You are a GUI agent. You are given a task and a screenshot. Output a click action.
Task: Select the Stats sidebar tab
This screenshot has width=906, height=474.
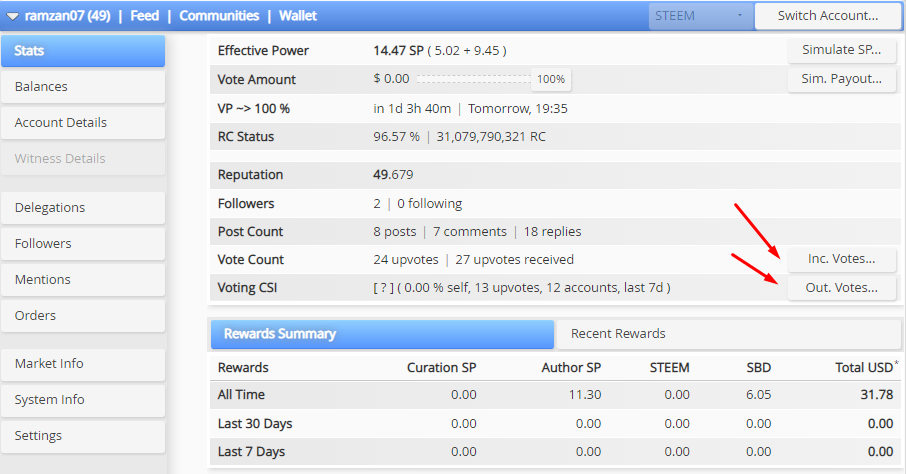click(x=83, y=51)
